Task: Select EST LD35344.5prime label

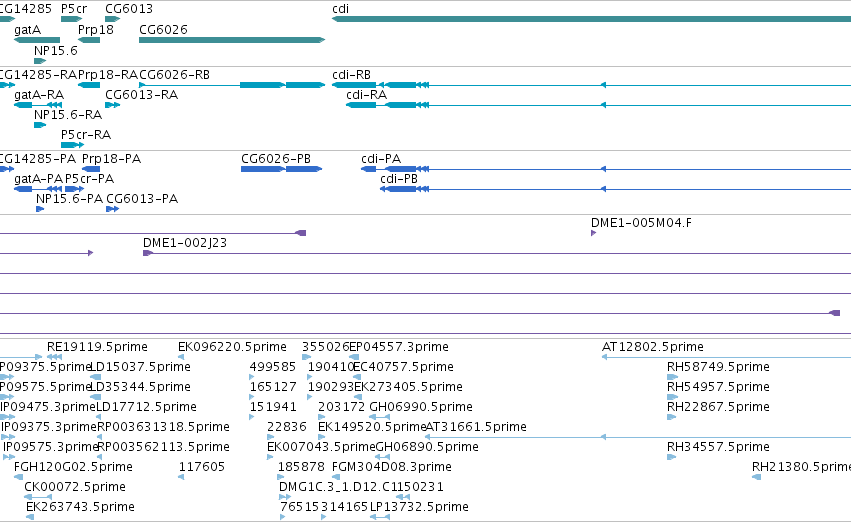Action: tap(140, 387)
